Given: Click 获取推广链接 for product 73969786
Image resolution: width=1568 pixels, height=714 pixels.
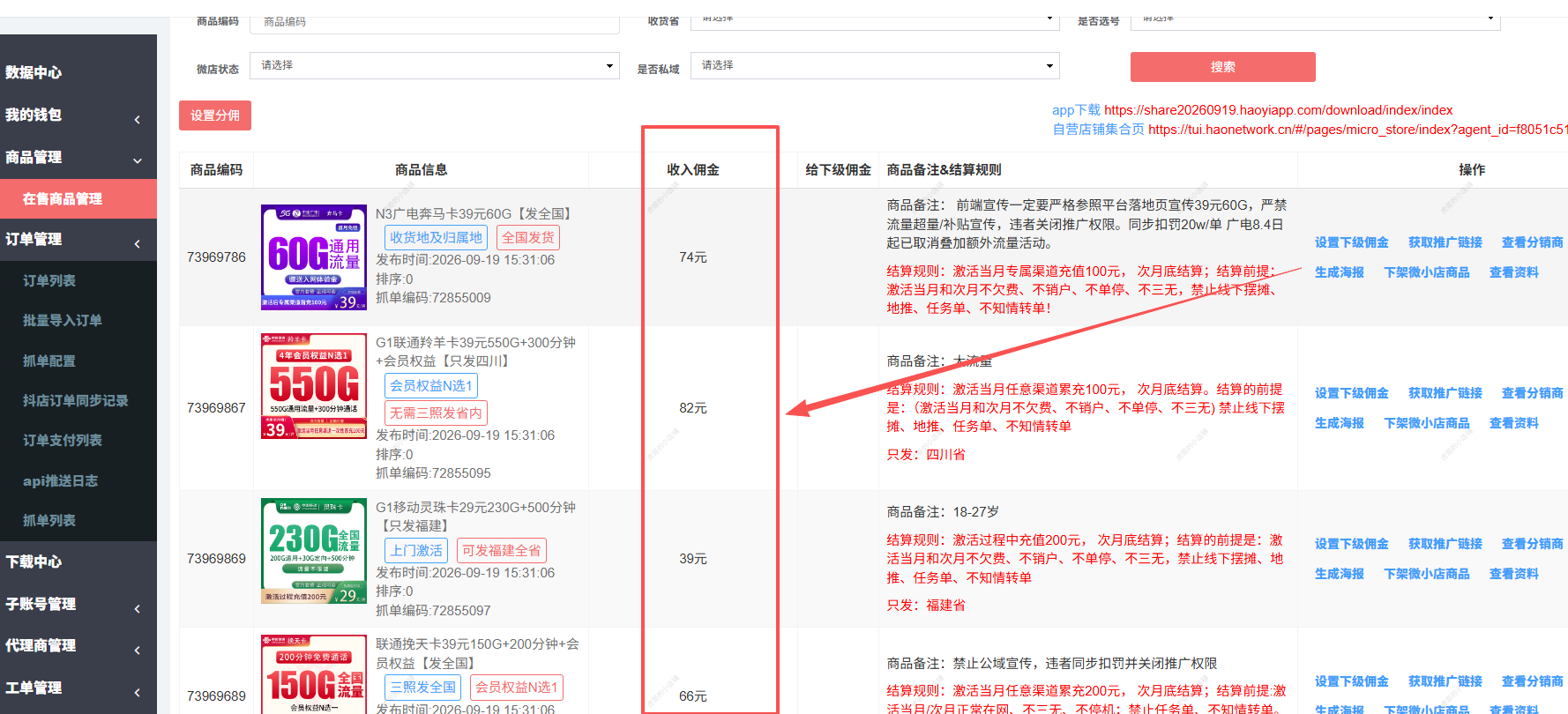Looking at the screenshot, I should [x=1445, y=242].
